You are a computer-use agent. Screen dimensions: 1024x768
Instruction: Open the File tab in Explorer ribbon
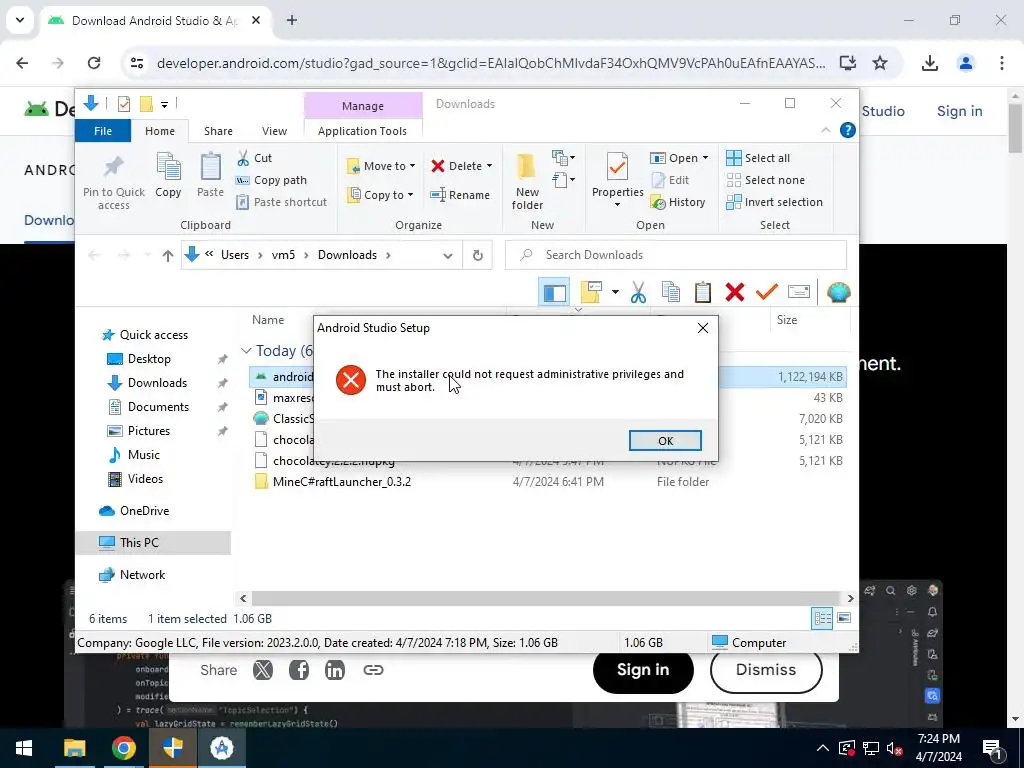(103, 131)
